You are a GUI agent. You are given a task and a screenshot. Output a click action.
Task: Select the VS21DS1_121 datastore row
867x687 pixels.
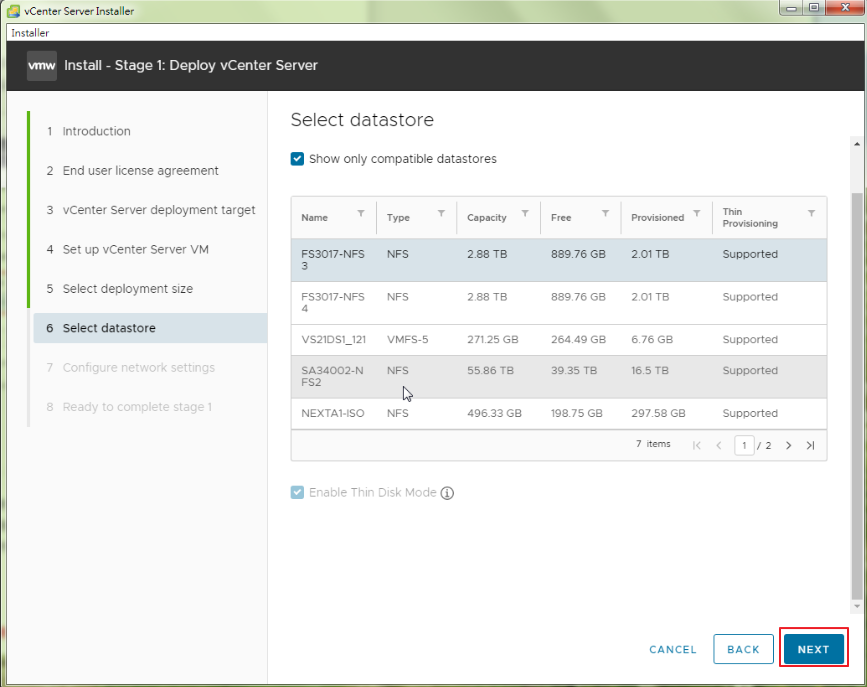coord(558,340)
